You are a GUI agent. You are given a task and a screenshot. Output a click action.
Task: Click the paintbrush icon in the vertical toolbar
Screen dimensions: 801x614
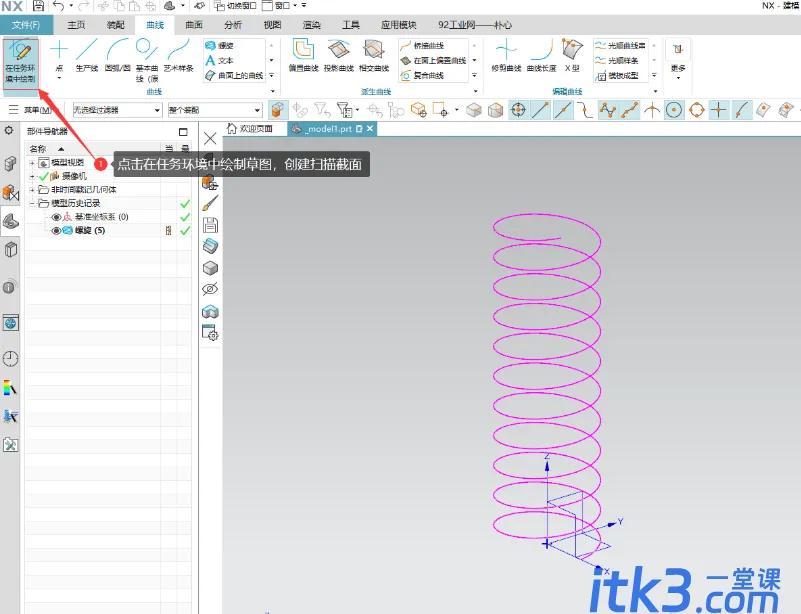pyautogui.click(x=210, y=203)
